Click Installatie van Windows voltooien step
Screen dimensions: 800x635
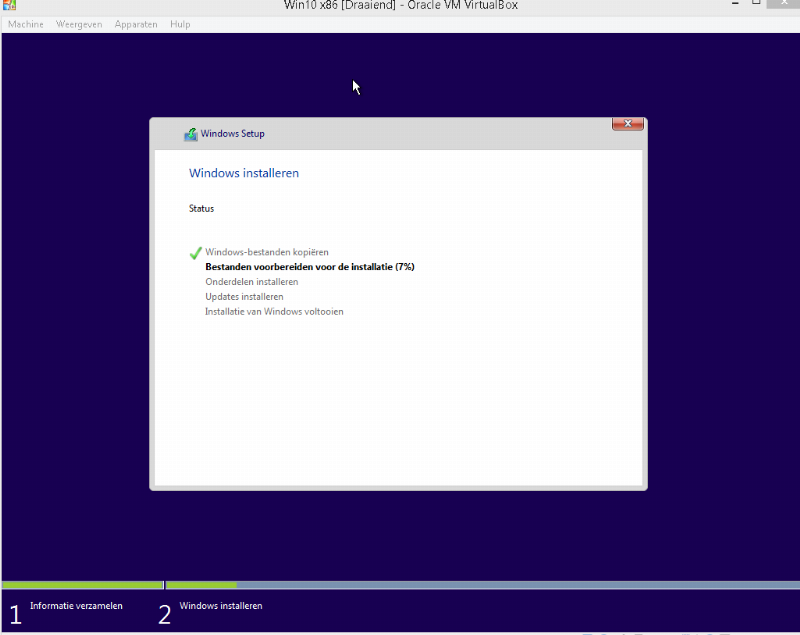(x=274, y=312)
